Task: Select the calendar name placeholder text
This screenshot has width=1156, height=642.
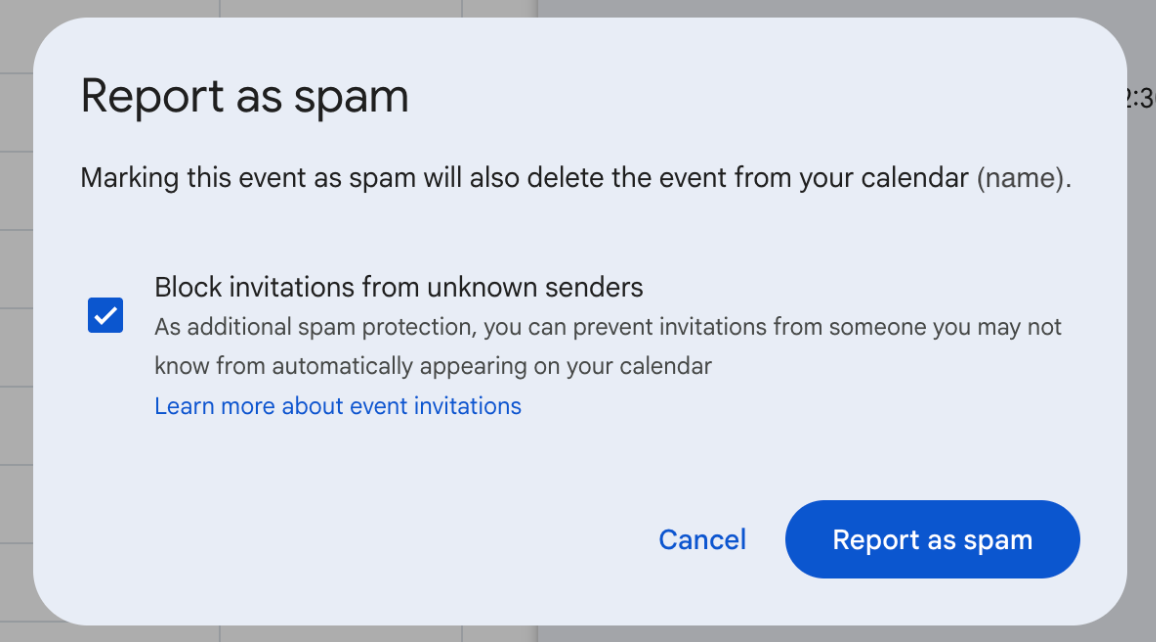Action: (x=1022, y=178)
